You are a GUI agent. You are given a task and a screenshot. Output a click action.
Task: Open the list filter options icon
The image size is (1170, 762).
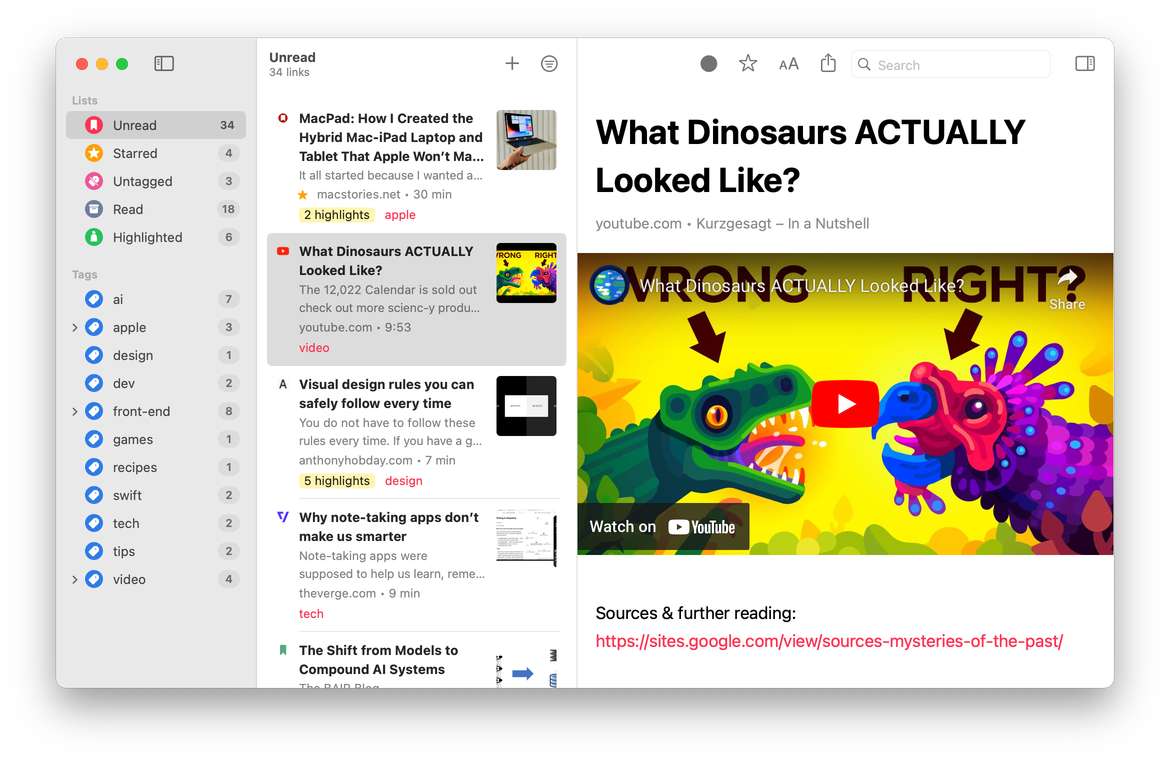pyautogui.click(x=549, y=63)
